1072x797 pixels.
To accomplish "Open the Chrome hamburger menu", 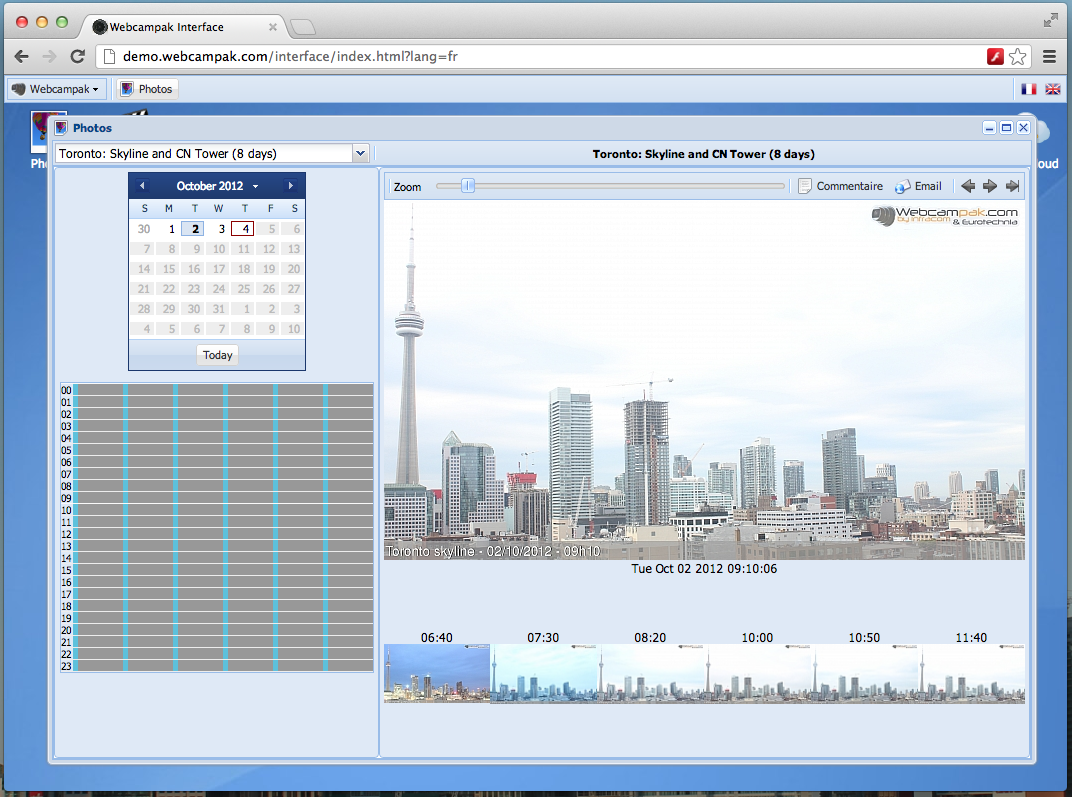I will [1049, 57].
